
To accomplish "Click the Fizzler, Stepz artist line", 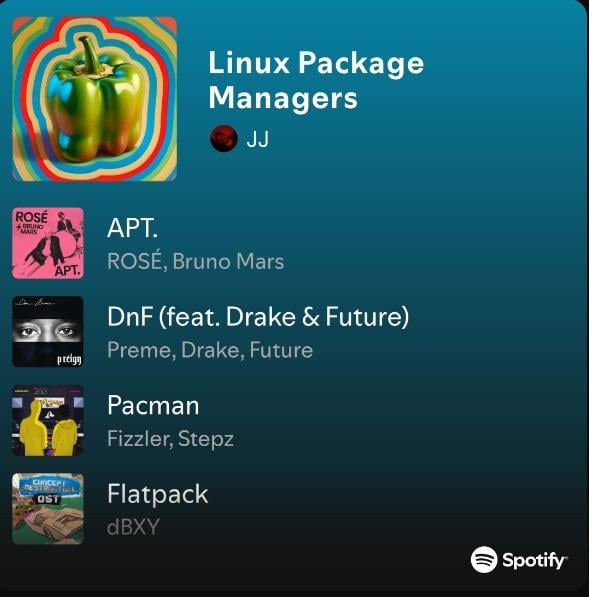I will pyautogui.click(x=171, y=439).
